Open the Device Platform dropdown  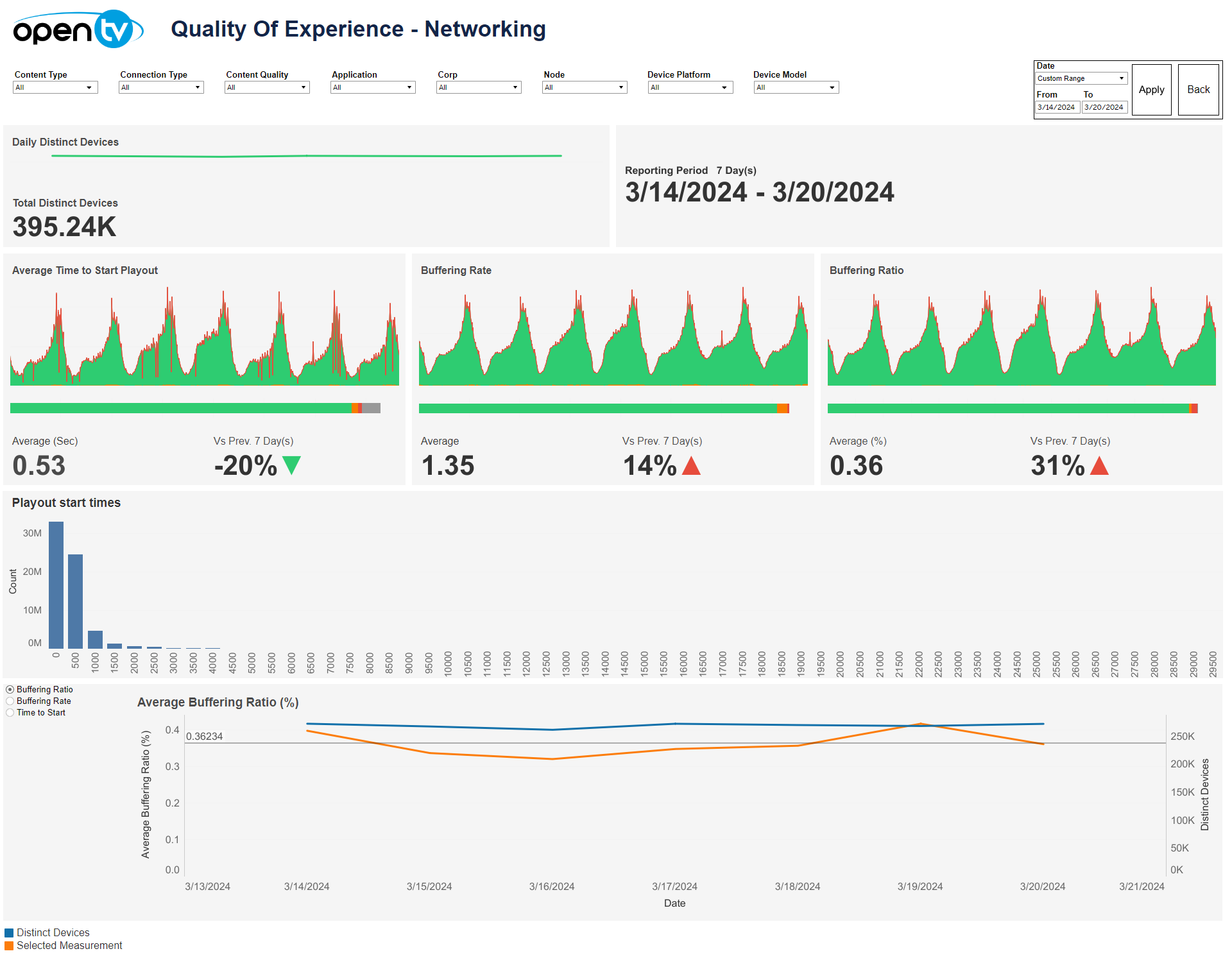coord(690,87)
